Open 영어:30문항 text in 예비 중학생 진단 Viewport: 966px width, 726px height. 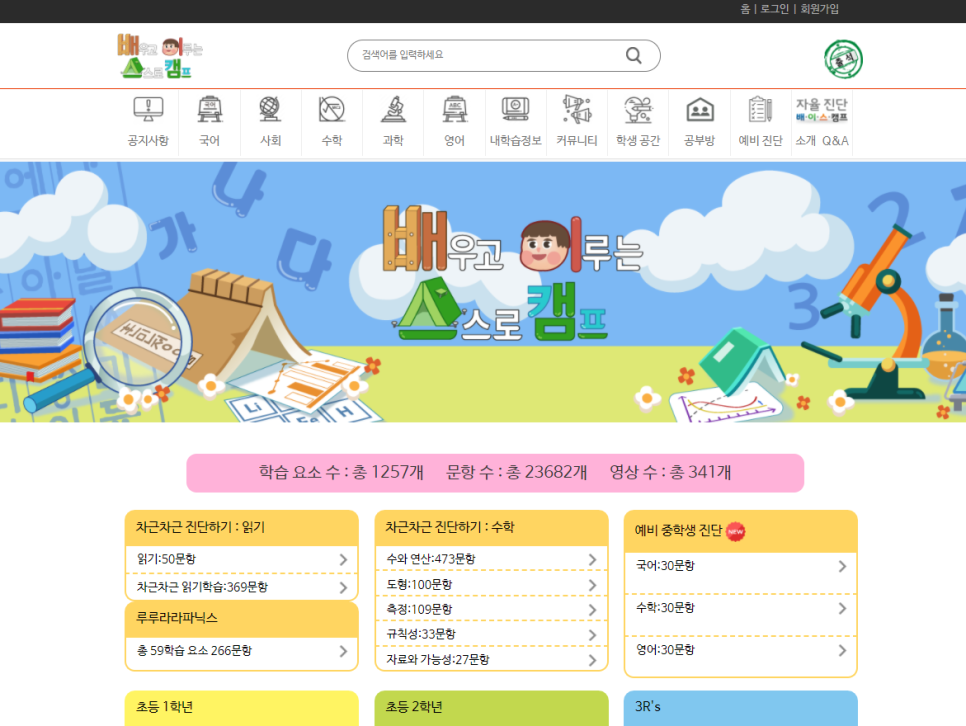[x=665, y=650]
